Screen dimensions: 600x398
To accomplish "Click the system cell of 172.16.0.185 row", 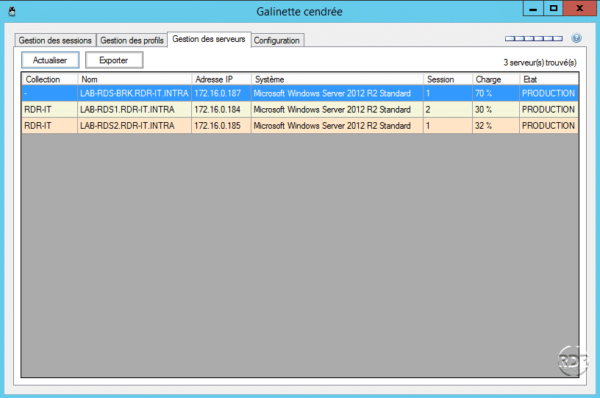I will coord(337,126).
